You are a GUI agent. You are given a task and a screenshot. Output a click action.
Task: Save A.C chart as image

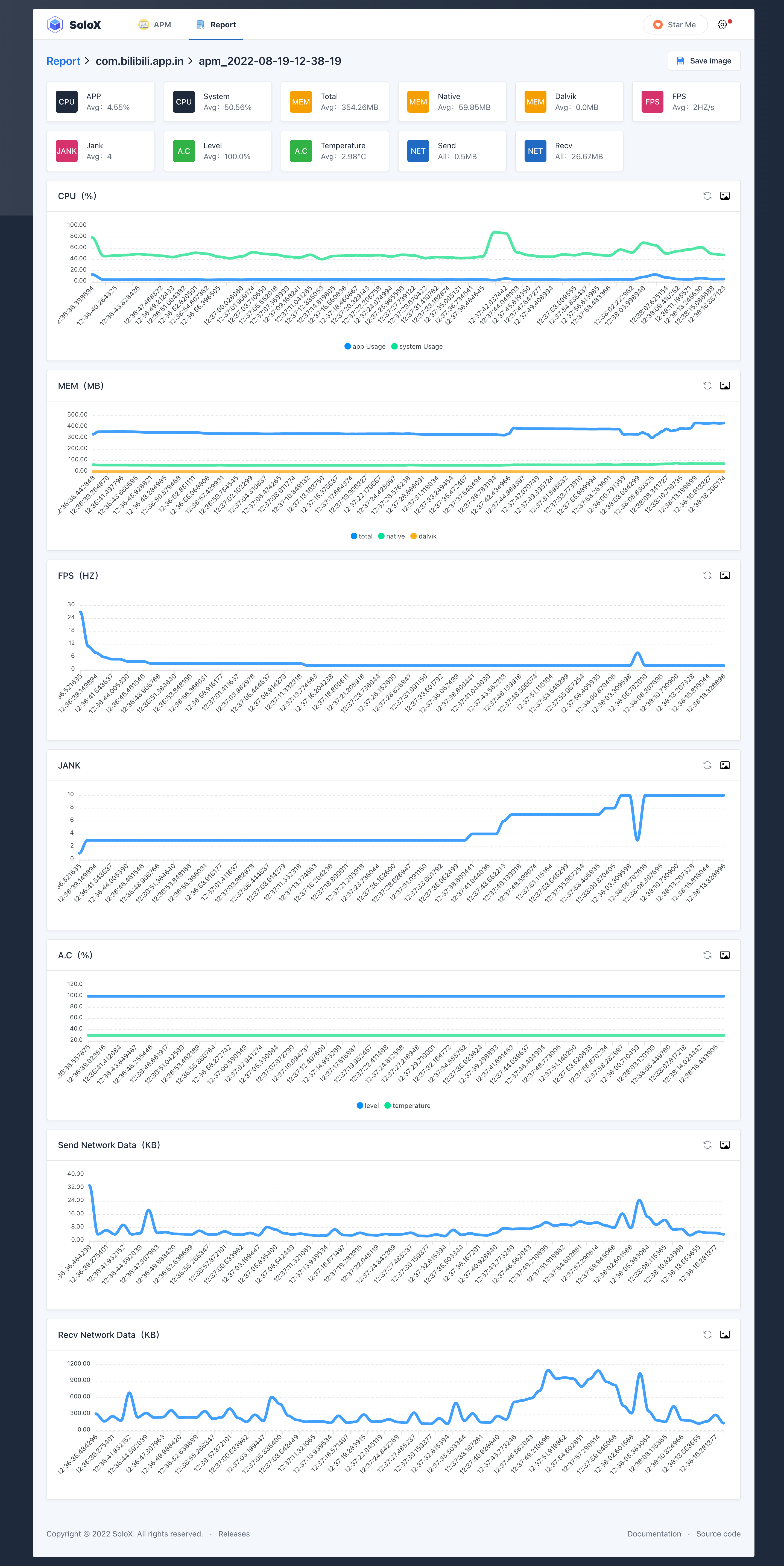tap(724, 954)
